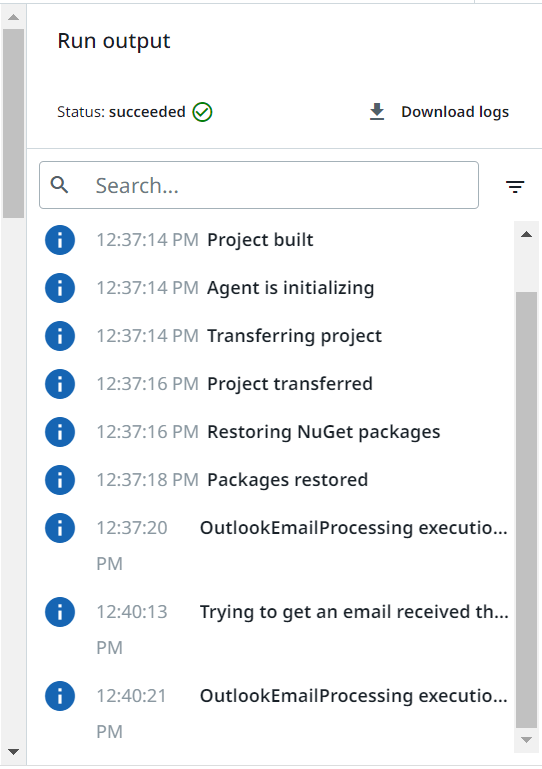Click info icon beside Trying to get an email
Viewport: 542px width, 769px height.
coord(60,612)
